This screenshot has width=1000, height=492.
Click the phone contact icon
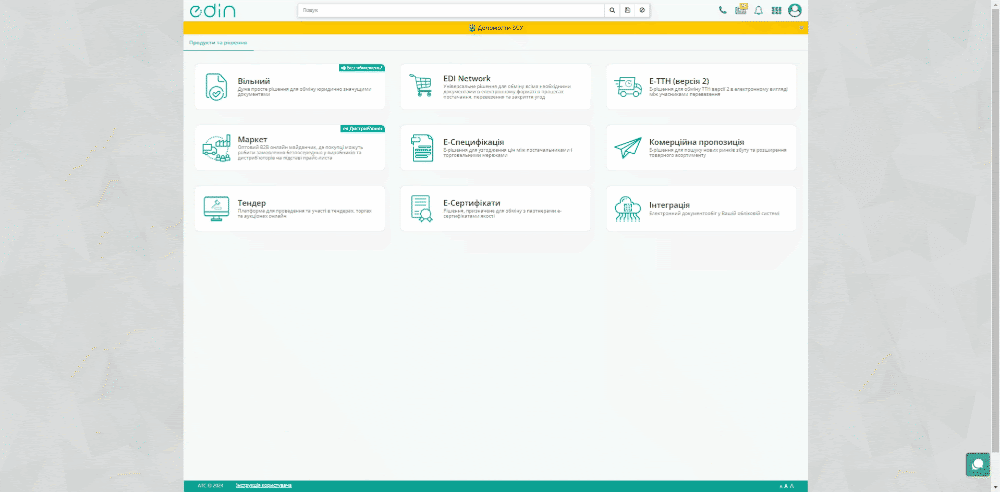[x=723, y=10]
